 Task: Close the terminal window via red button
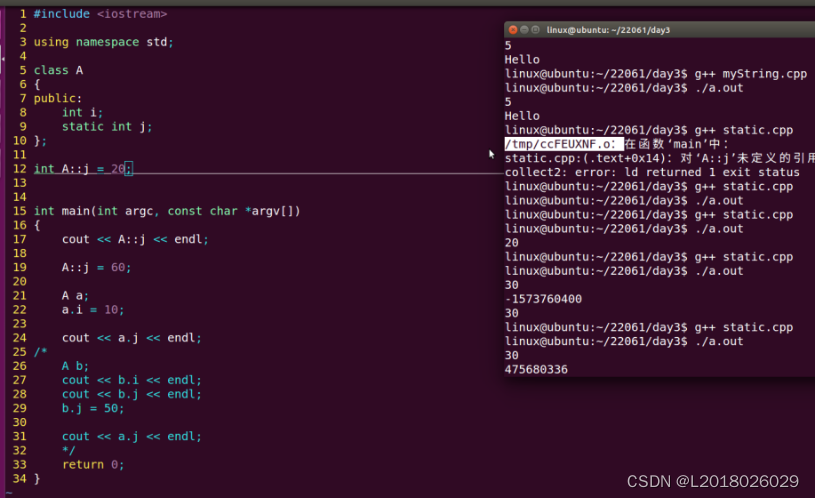[513, 30]
